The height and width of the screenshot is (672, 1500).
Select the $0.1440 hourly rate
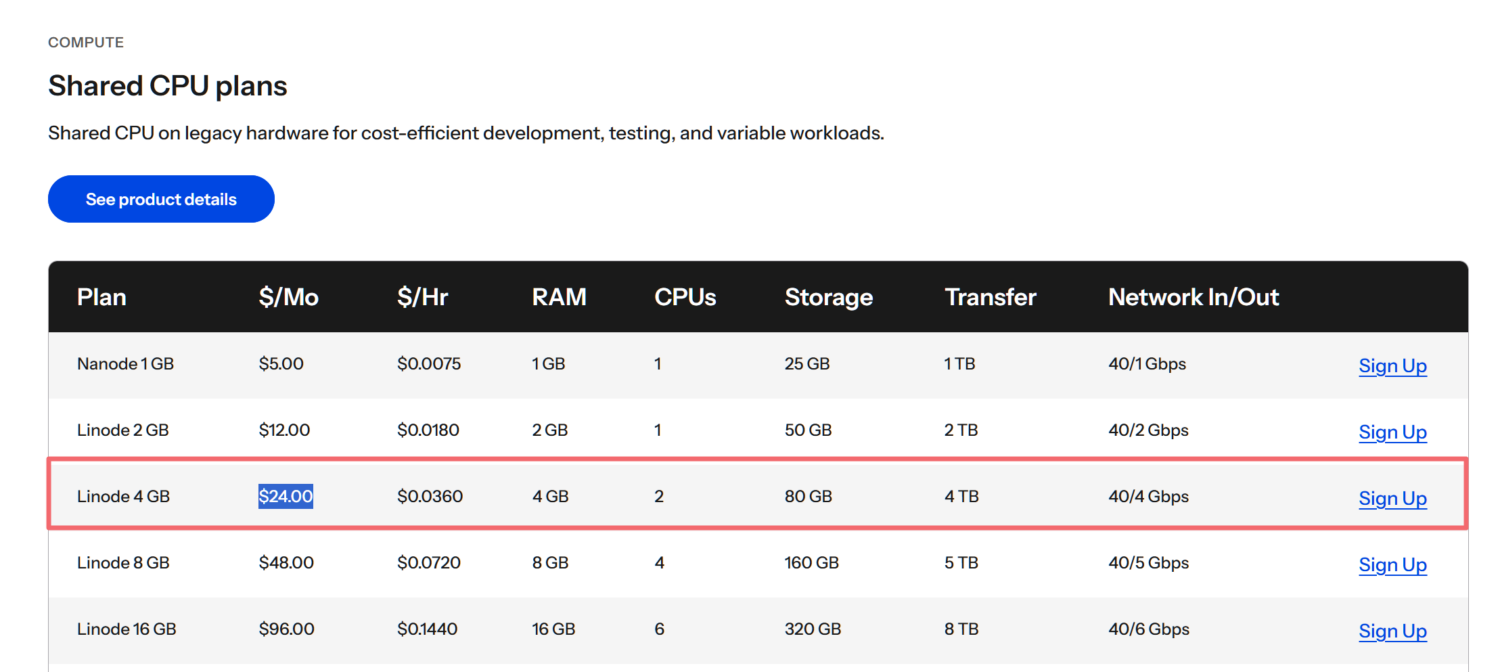(427, 629)
